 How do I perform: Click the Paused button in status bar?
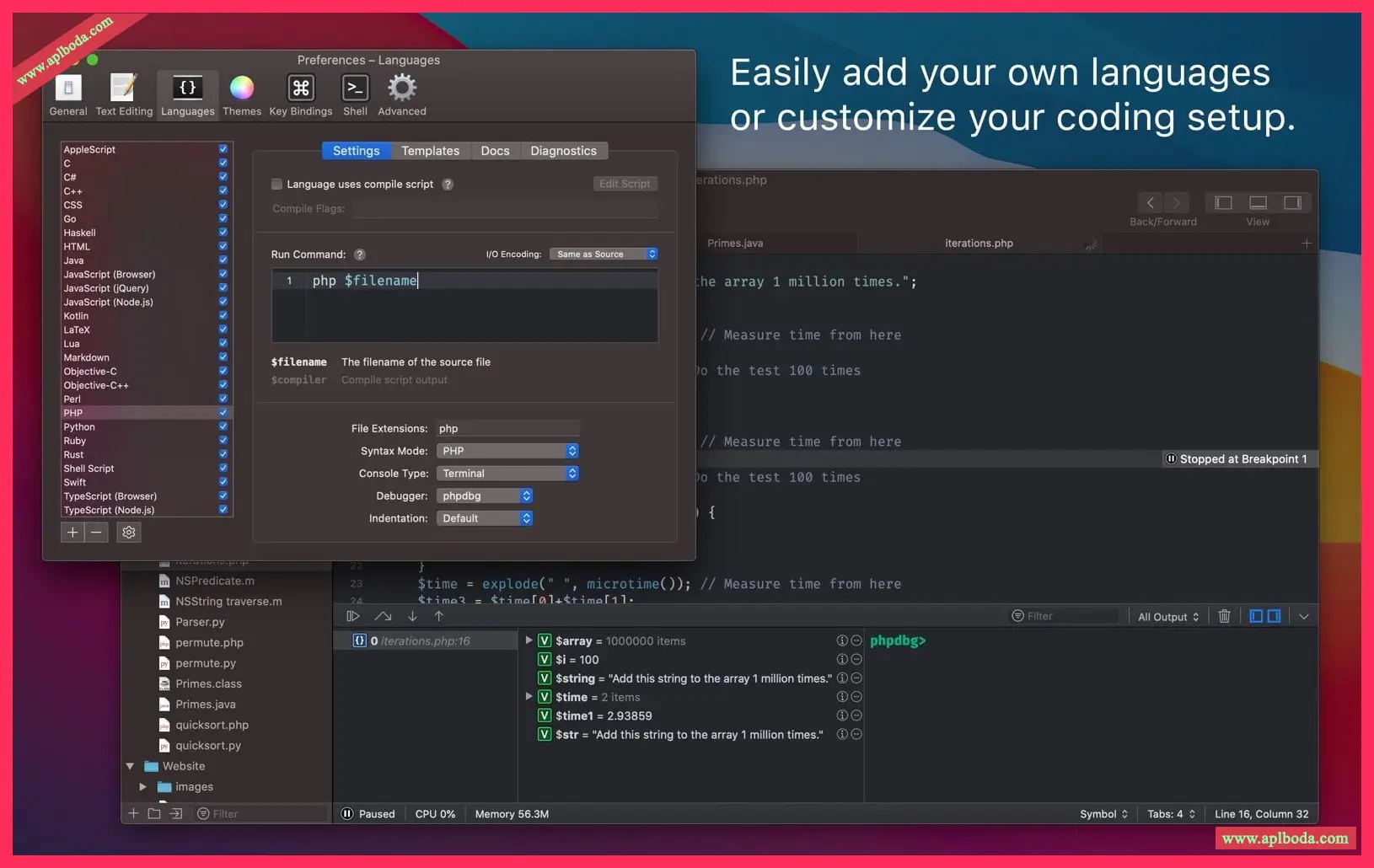pyautogui.click(x=368, y=814)
